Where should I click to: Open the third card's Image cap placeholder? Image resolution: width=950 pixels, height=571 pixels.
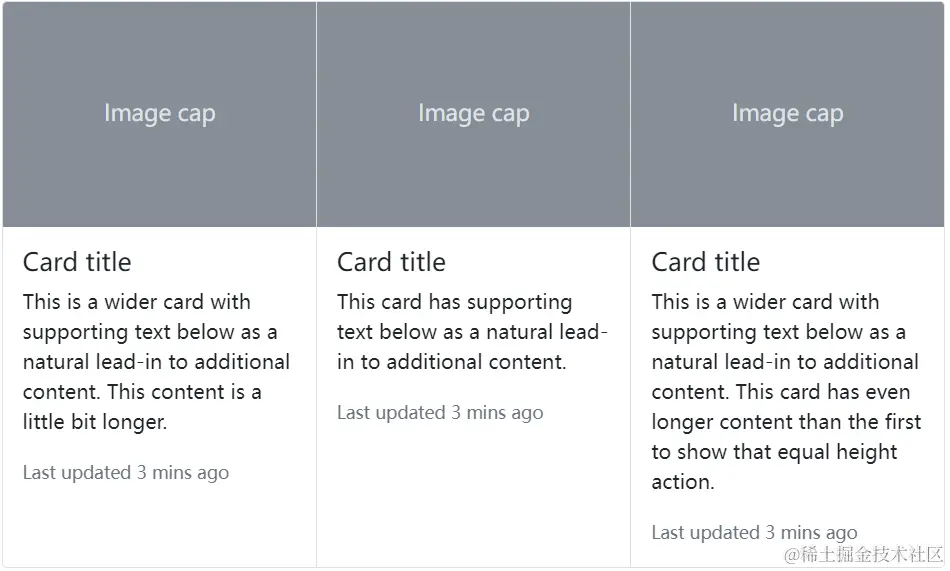787,114
